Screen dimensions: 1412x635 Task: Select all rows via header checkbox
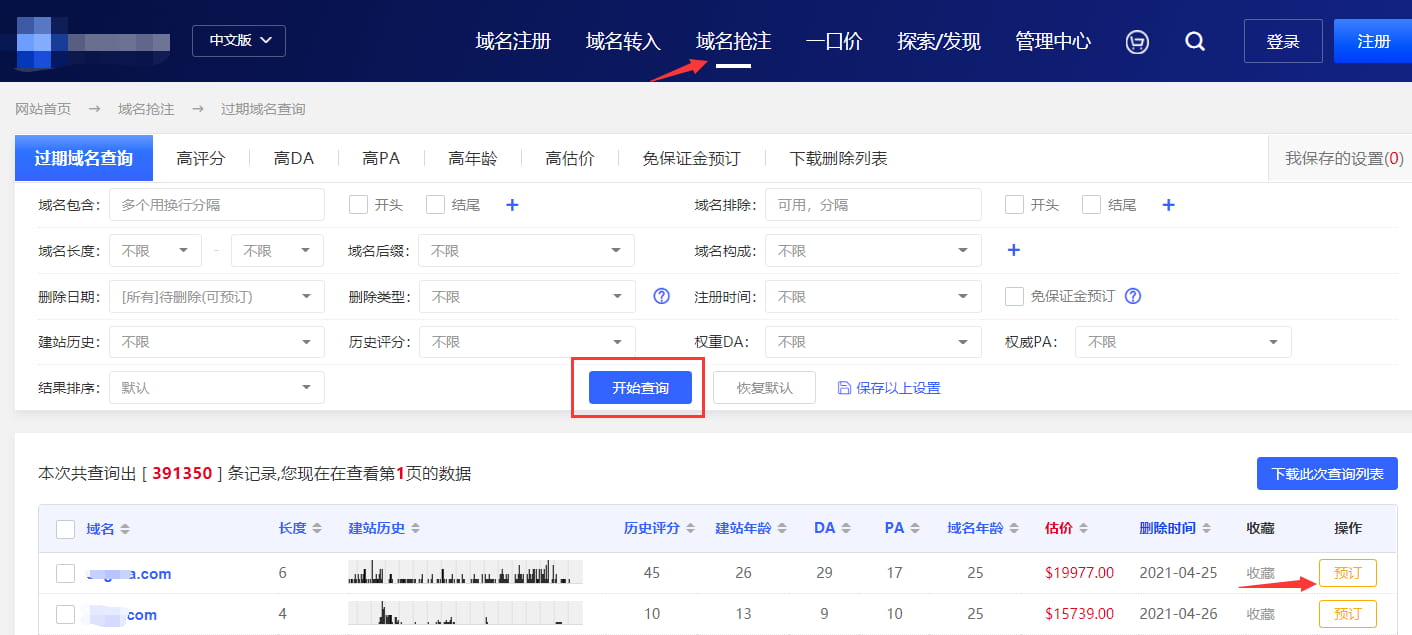pos(66,529)
